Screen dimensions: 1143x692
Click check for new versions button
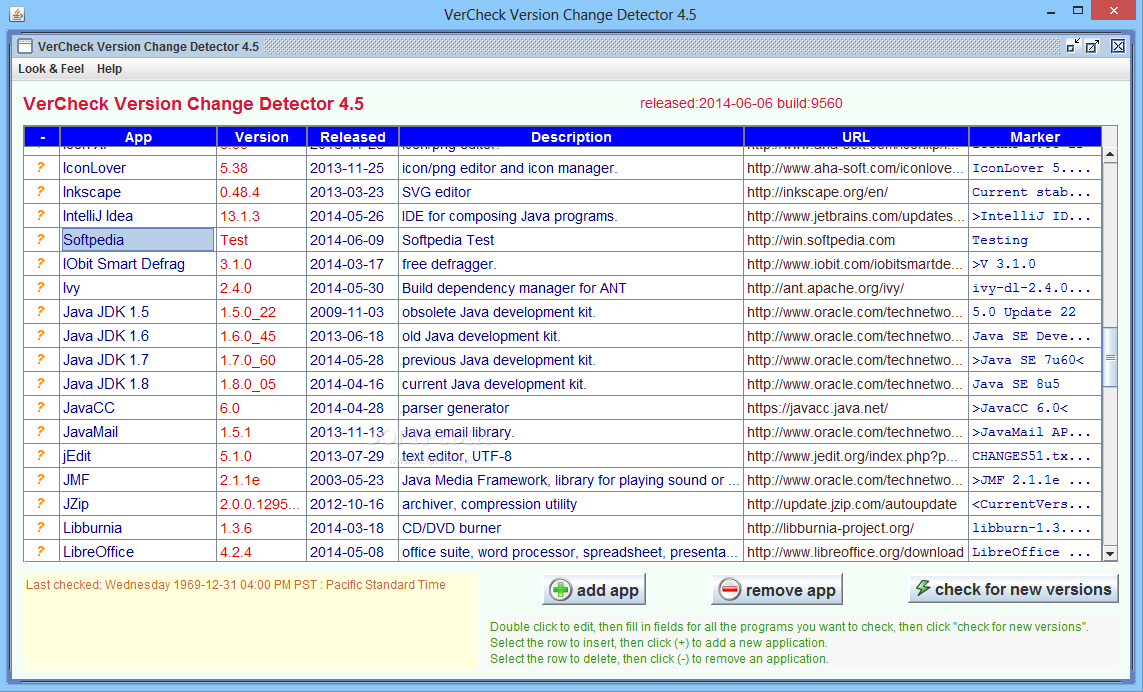point(1013,589)
